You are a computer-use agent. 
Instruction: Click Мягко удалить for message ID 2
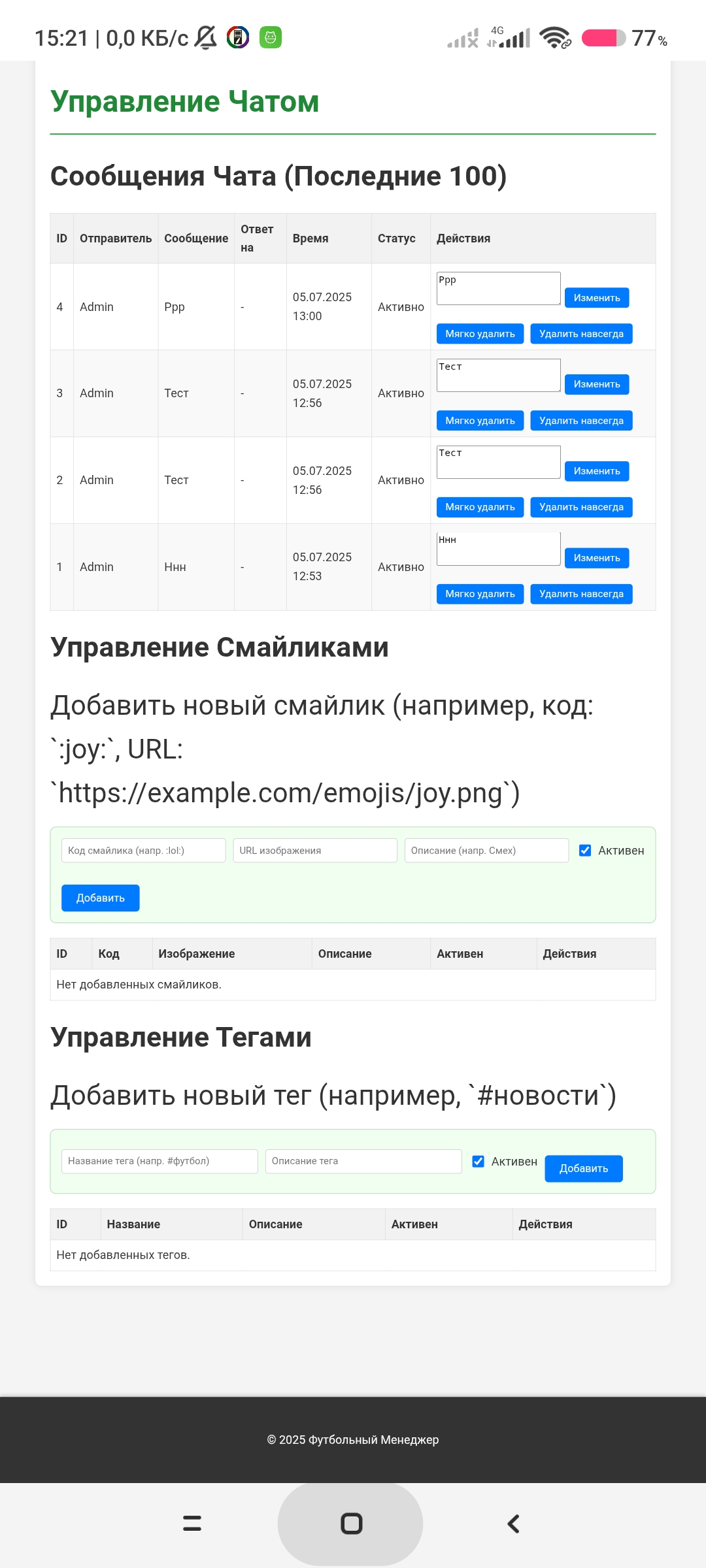[480, 507]
